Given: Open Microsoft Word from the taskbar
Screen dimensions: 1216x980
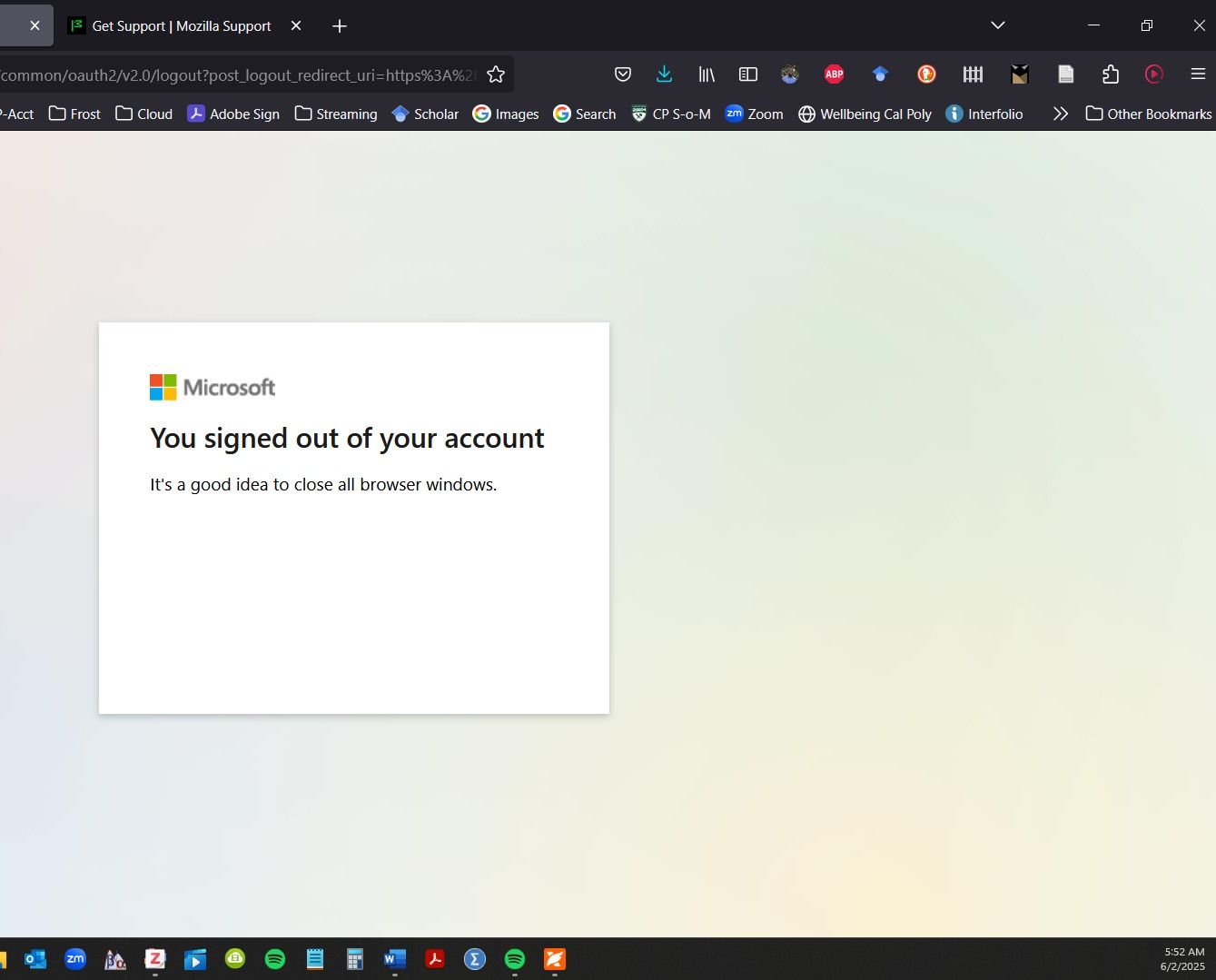Looking at the screenshot, I should (x=395, y=959).
